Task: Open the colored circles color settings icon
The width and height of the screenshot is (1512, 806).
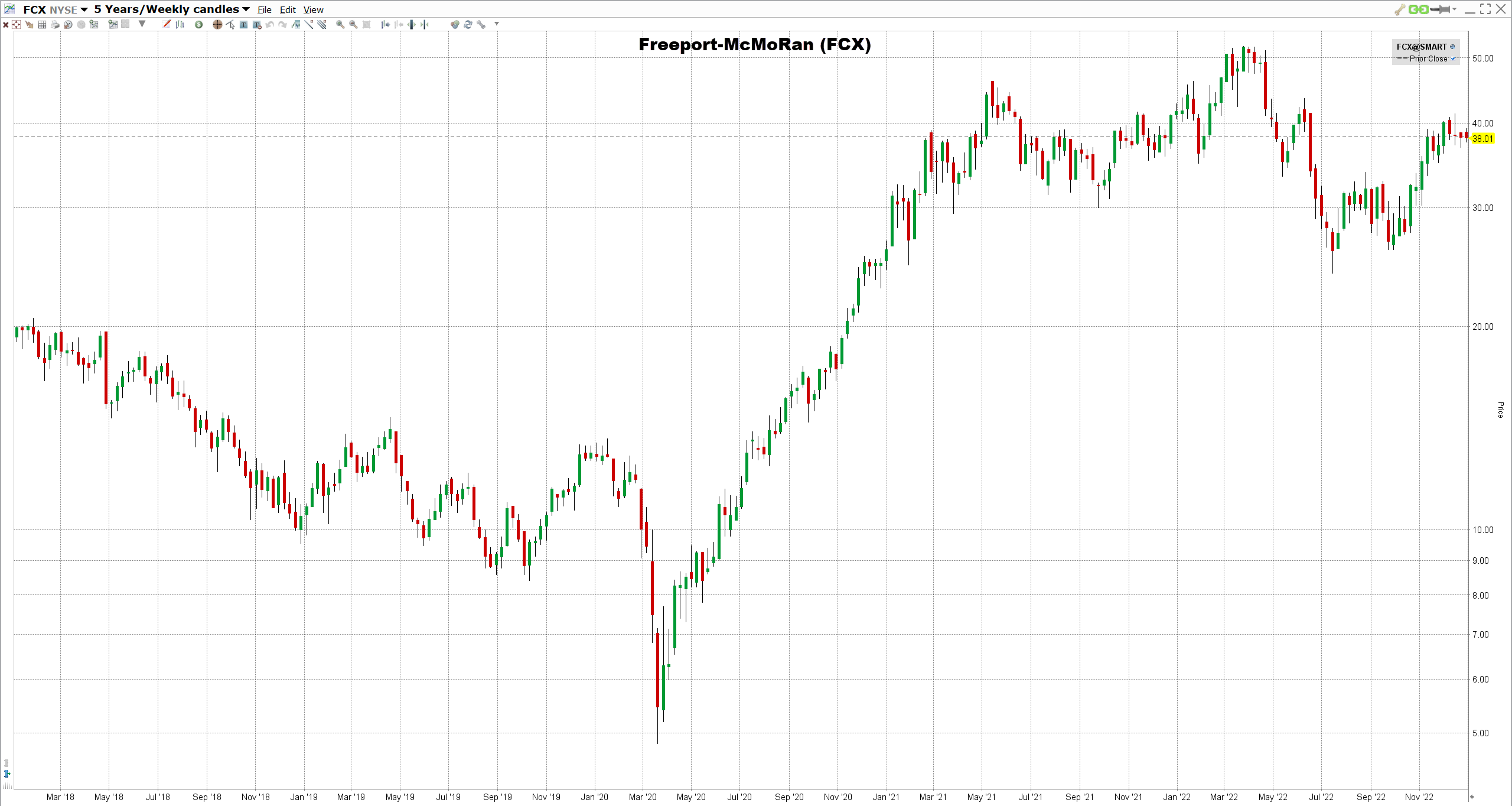Action: (x=454, y=25)
